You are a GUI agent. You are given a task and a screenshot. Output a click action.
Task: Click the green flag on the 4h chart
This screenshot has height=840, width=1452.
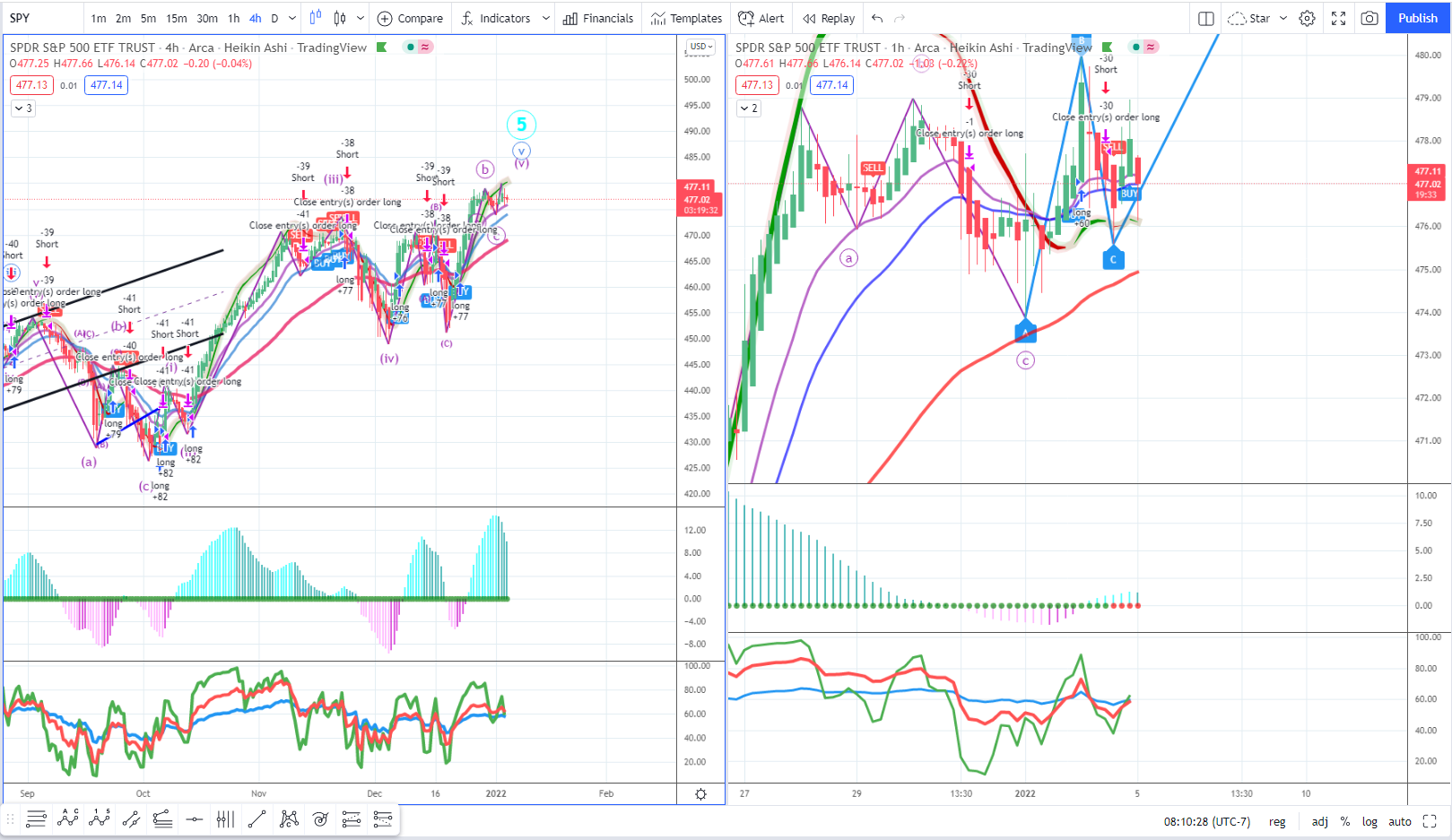pyautogui.click(x=382, y=48)
